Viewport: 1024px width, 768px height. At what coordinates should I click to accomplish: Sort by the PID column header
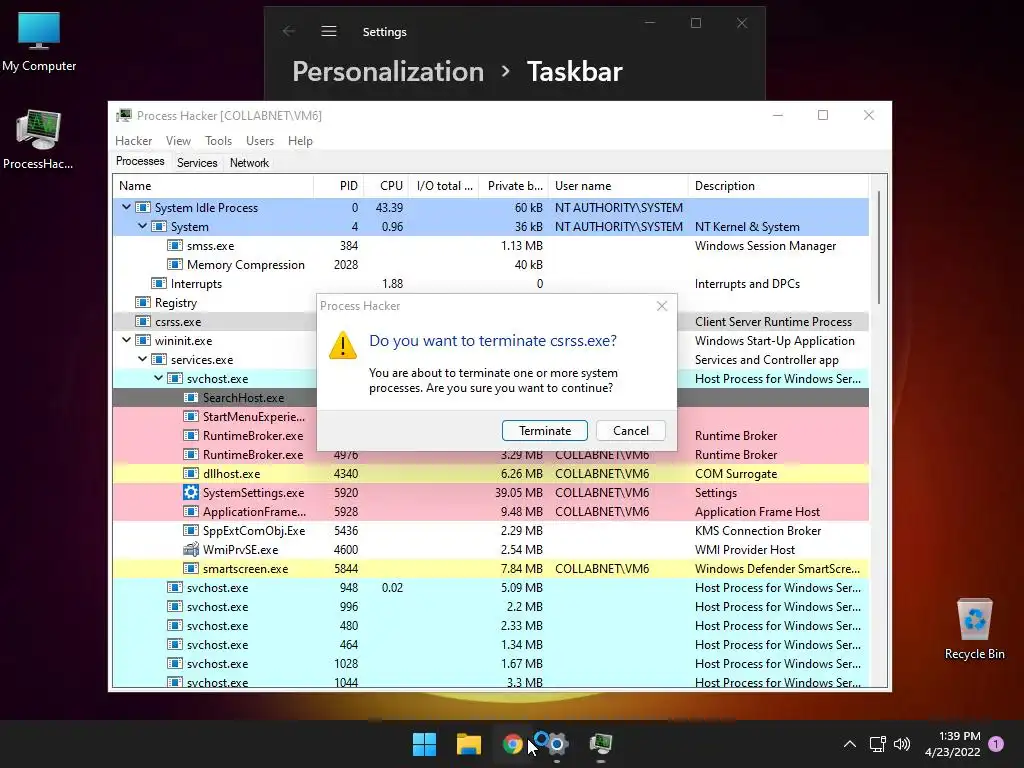click(339, 185)
